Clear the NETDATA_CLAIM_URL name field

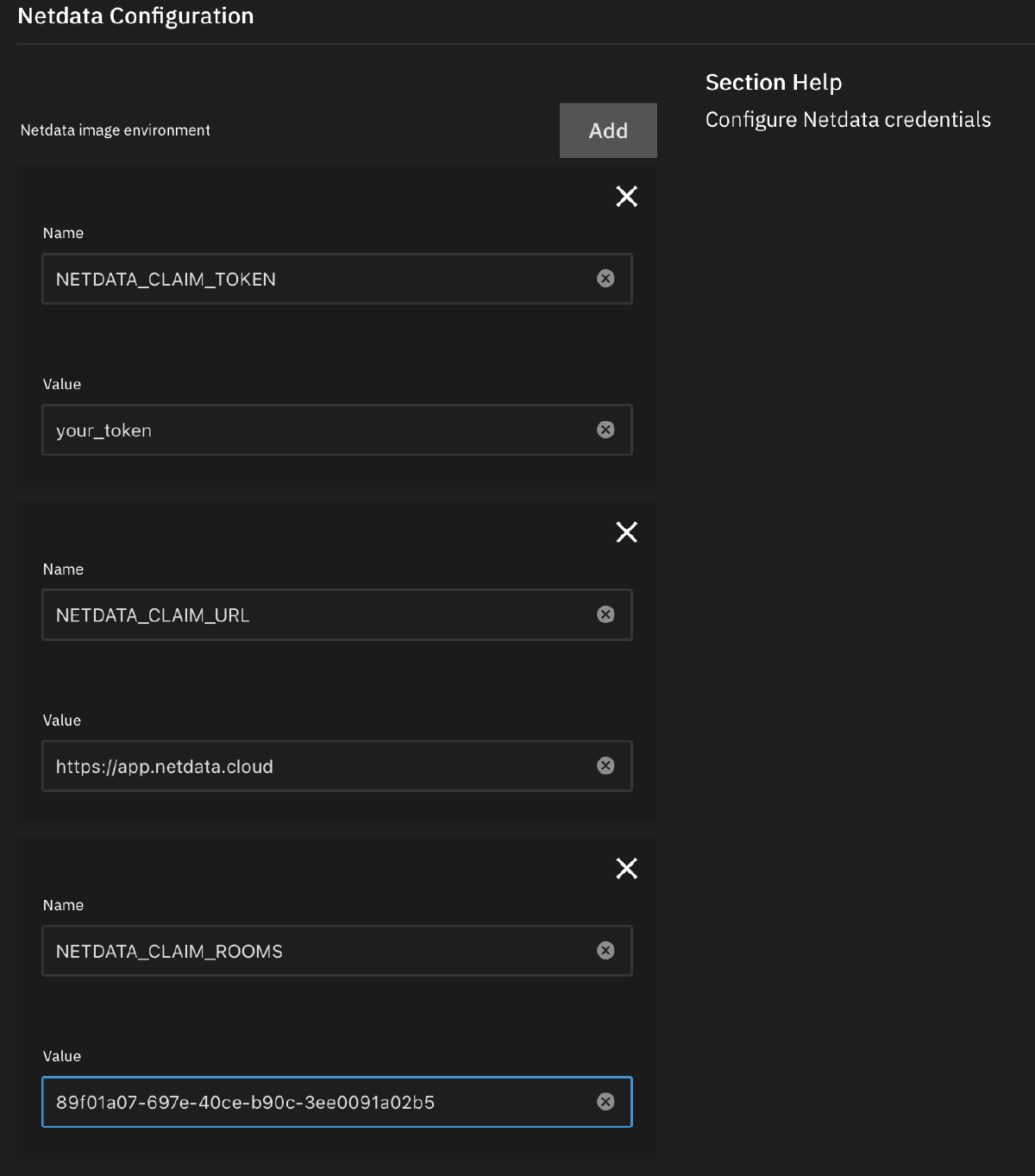606,614
